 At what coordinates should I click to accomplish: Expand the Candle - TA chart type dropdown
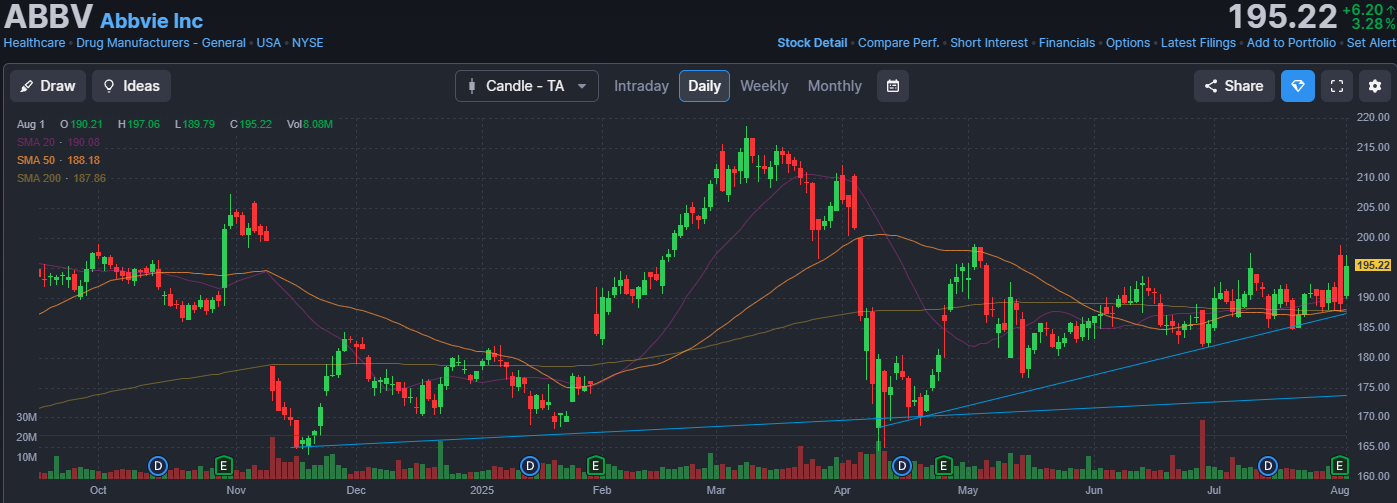coord(527,86)
